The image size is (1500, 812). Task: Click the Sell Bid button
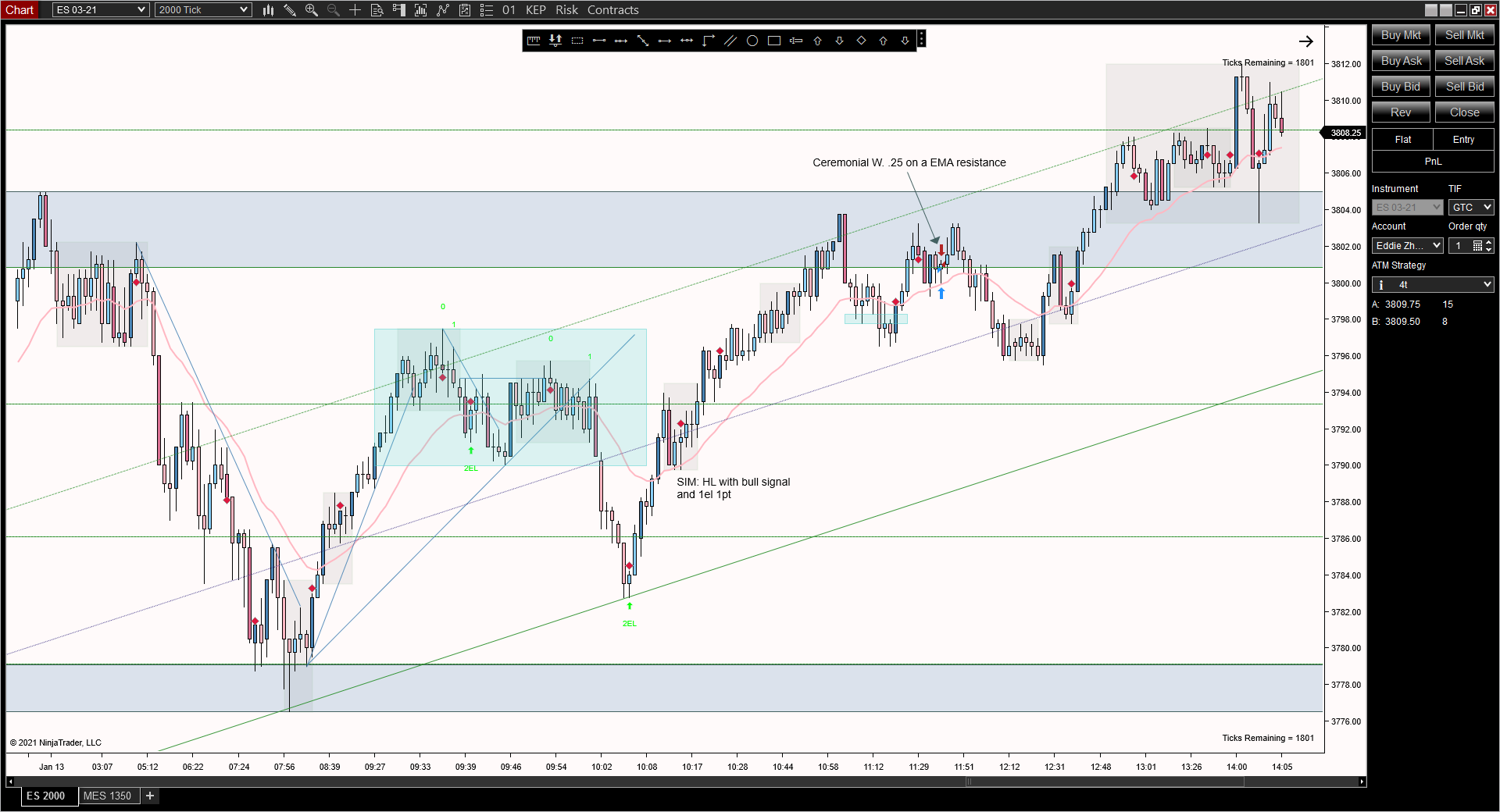pos(1464,87)
